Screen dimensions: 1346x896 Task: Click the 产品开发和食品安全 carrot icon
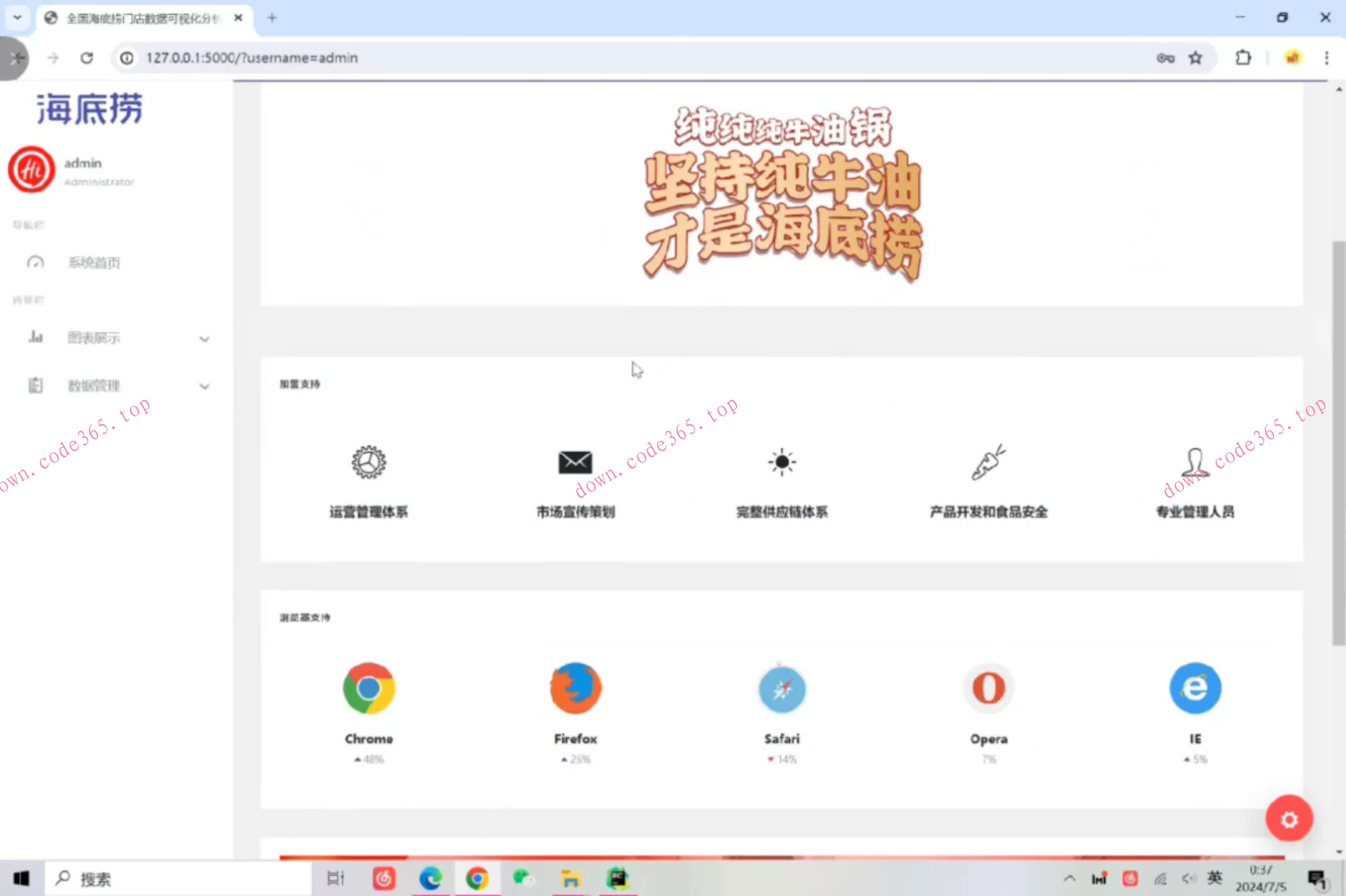click(x=988, y=463)
